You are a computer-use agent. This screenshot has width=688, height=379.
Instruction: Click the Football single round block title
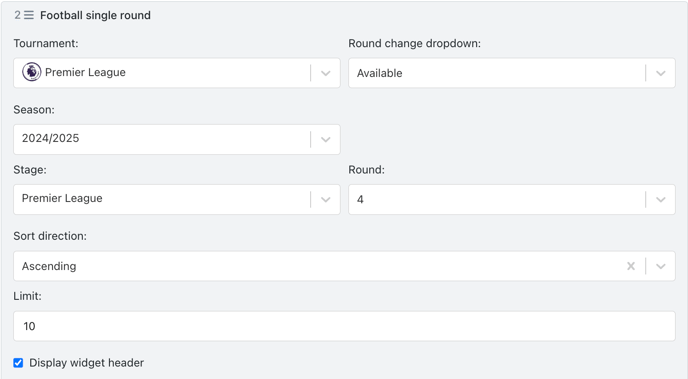(95, 15)
